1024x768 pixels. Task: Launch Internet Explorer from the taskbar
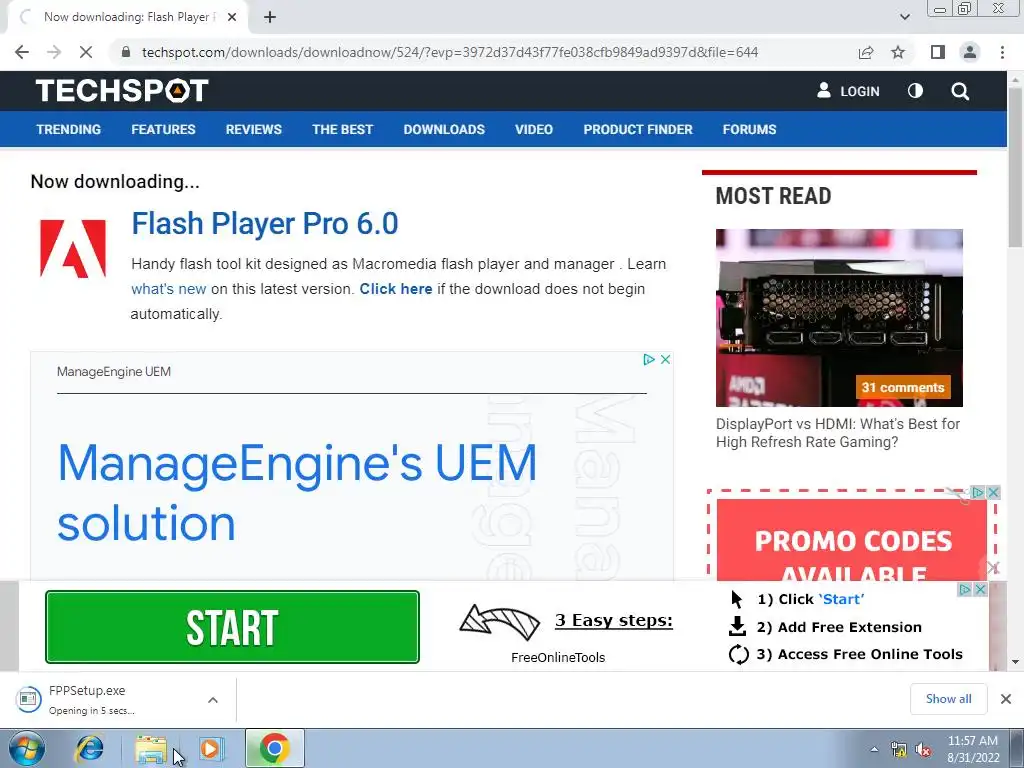(x=89, y=748)
